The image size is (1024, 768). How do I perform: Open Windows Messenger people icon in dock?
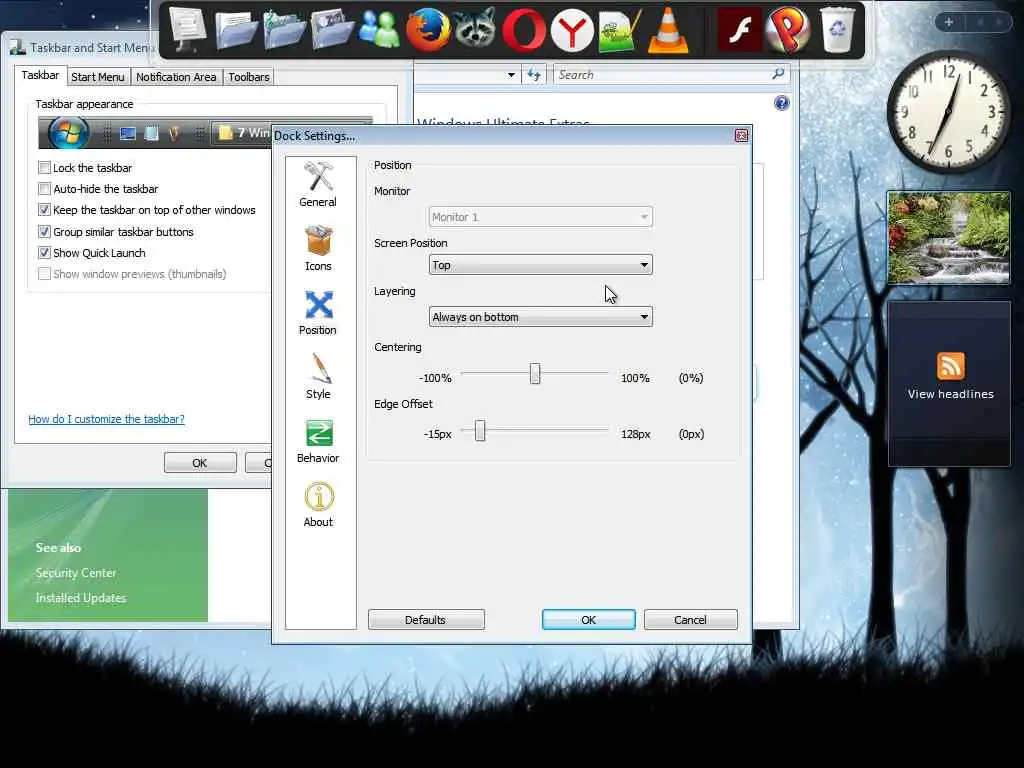tap(379, 30)
